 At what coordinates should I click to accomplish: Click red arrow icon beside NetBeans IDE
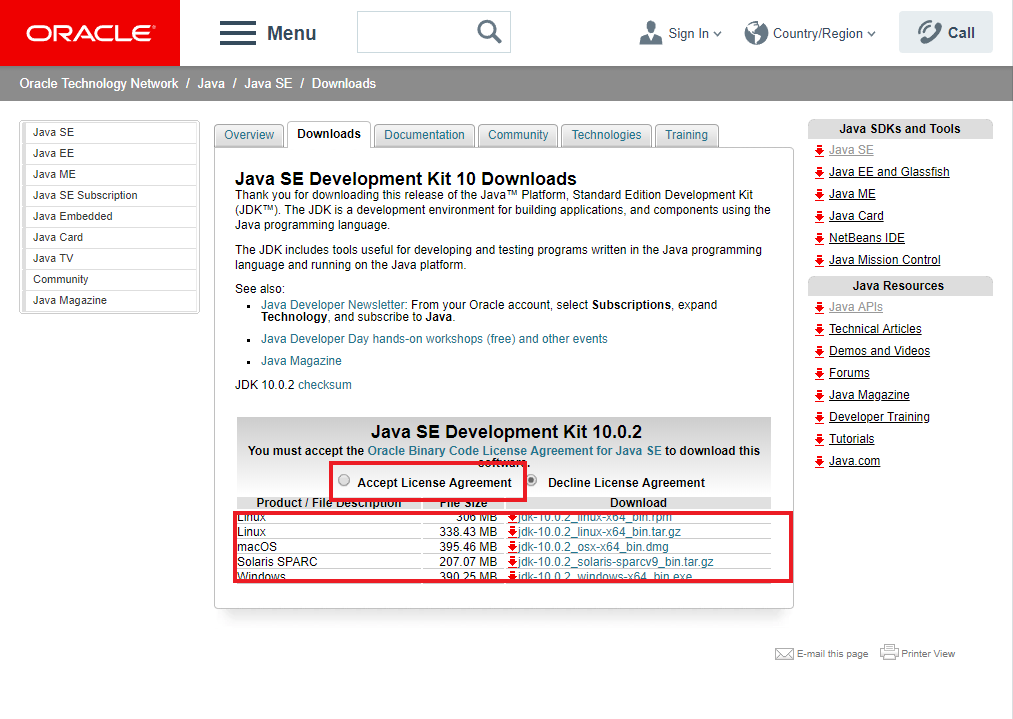click(819, 238)
